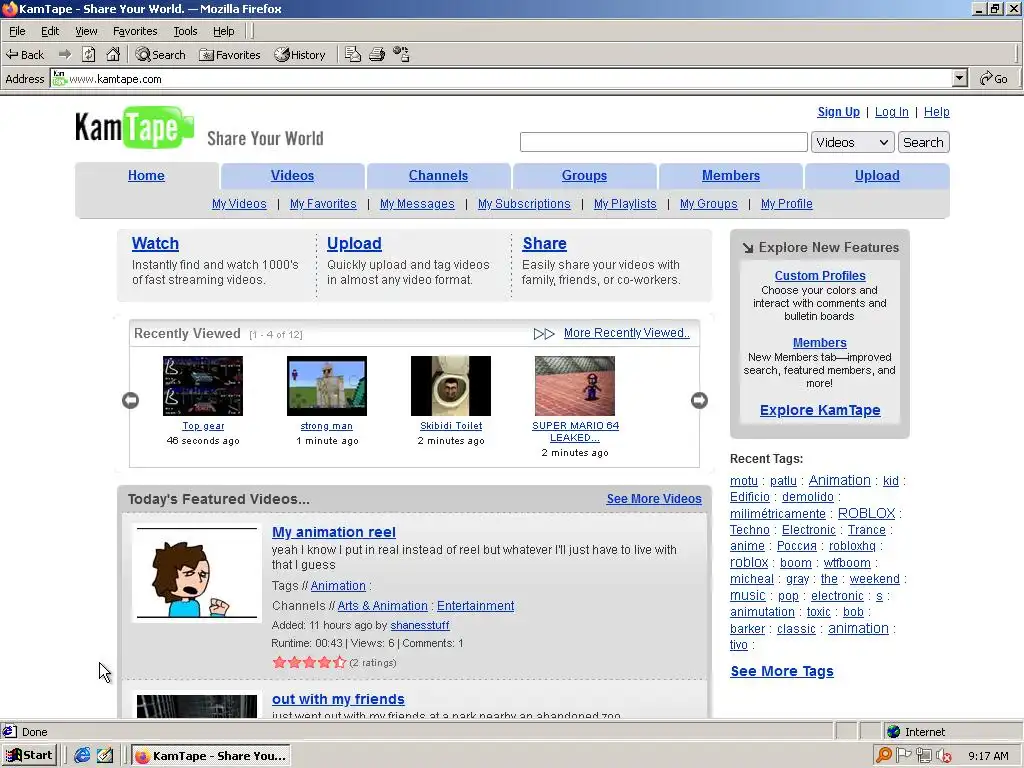Image resolution: width=1024 pixels, height=768 pixels.
Task: Click the site favicon in address bar
Action: point(59,78)
